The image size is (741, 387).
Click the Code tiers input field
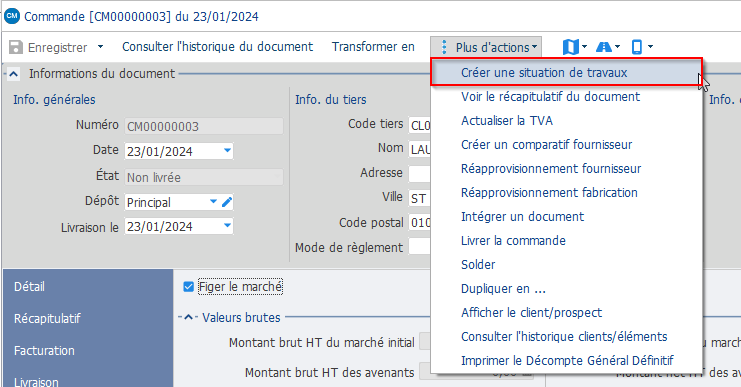tap(420, 125)
